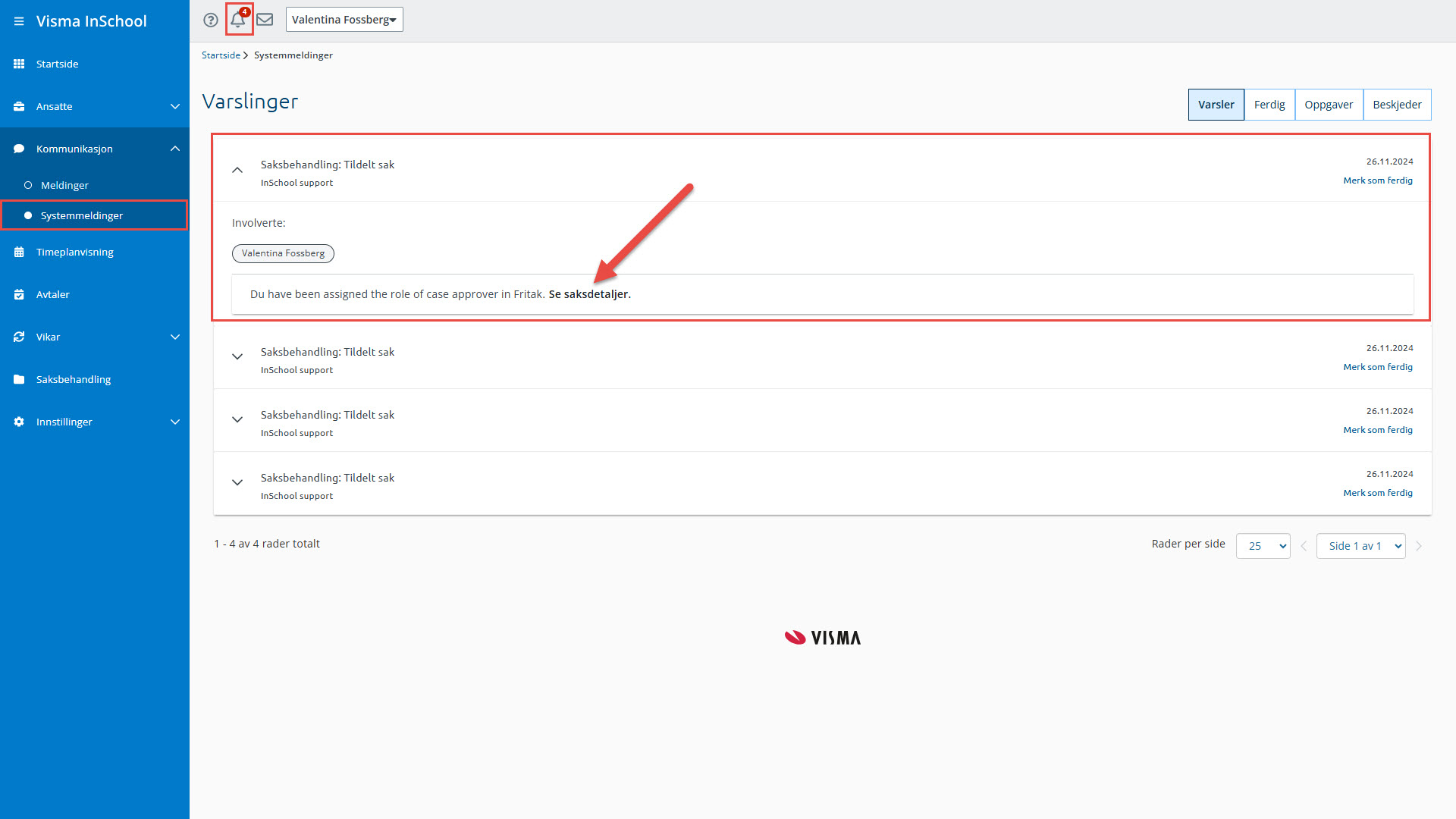Open the Valentina Fossberg user dropdown
Viewport: 1456px width, 819px height.
pos(344,20)
